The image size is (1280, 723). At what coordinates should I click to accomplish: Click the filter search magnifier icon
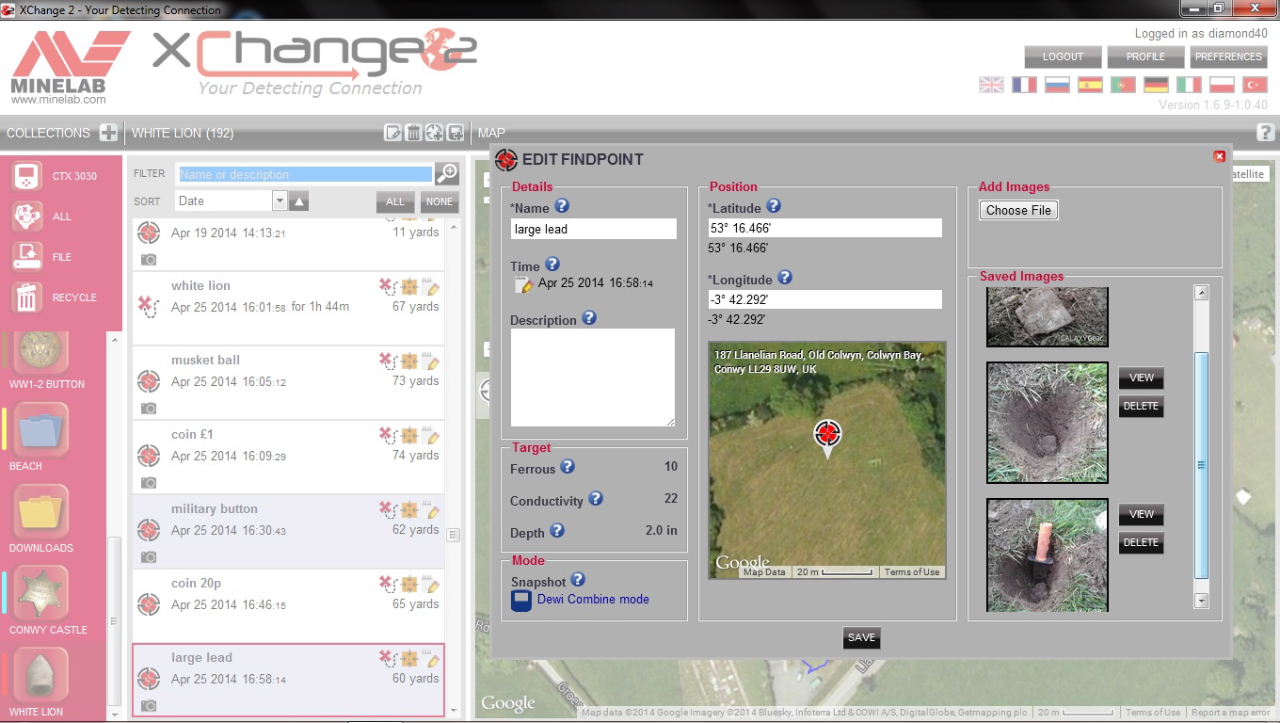447,174
